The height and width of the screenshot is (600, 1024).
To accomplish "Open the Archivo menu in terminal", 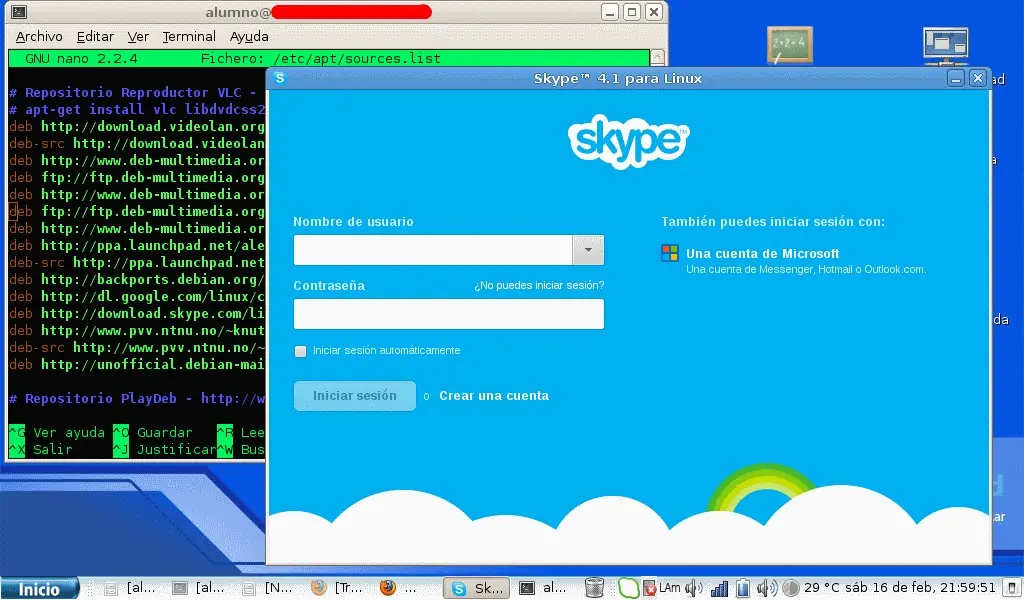I will click(39, 37).
